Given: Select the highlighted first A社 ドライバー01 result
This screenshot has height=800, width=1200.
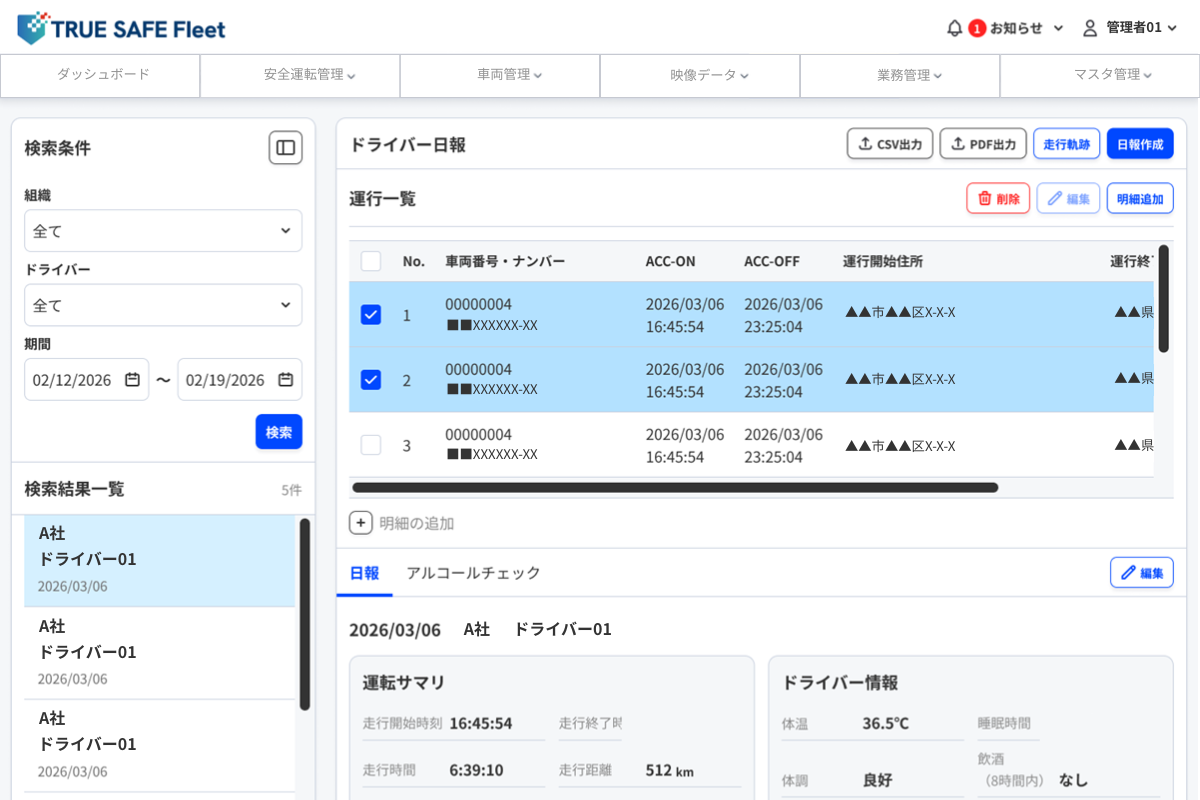Looking at the screenshot, I should [x=160, y=560].
